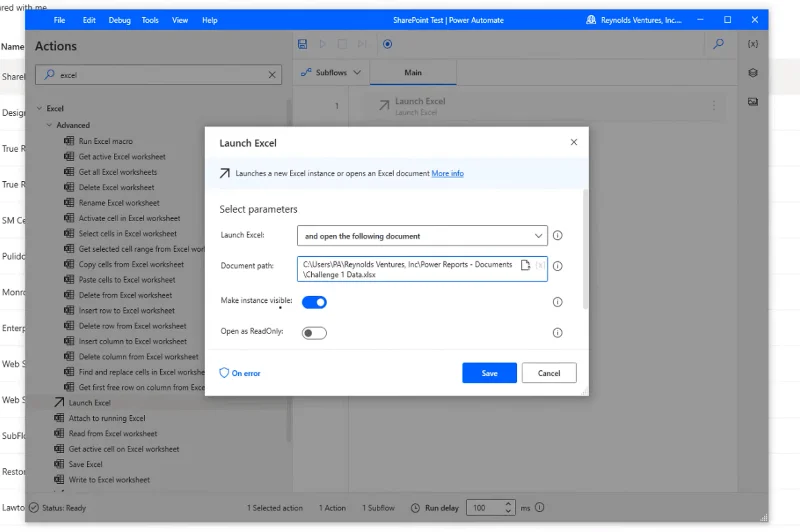Open the View menu
This screenshot has height=532, width=800.
click(x=180, y=20)
